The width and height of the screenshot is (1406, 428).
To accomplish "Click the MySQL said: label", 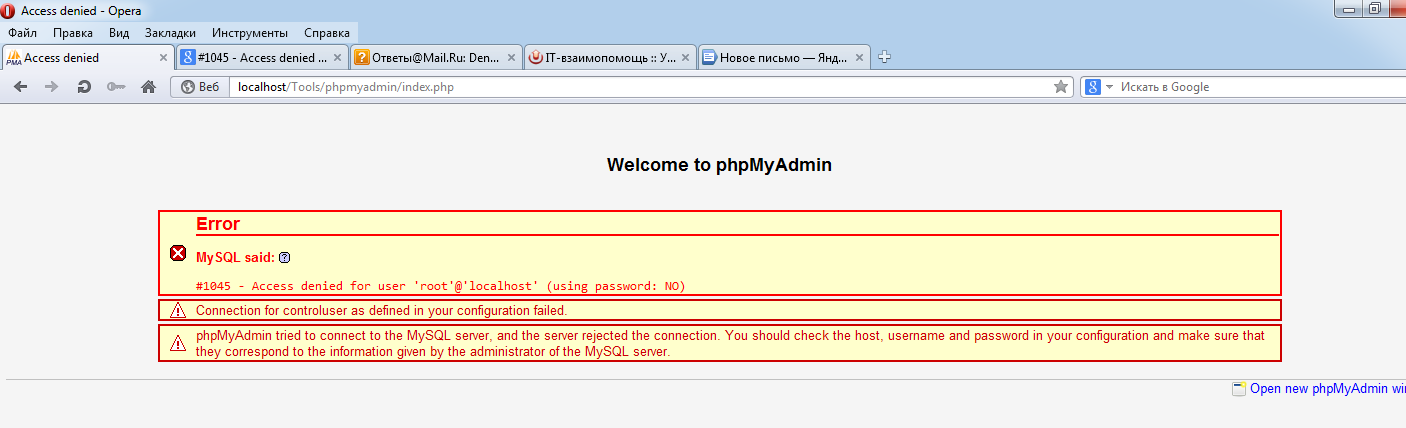I will (235, 258).
